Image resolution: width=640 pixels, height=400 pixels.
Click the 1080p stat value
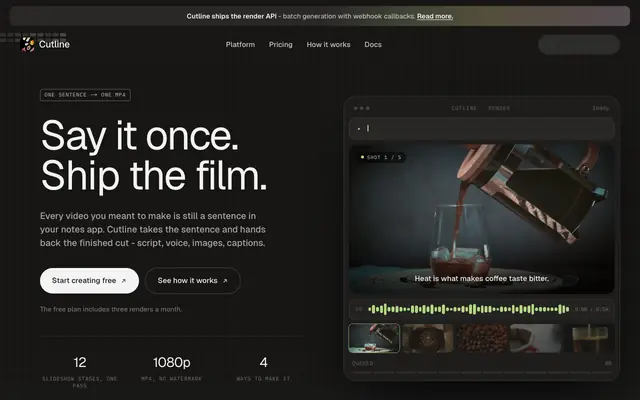pyautogui.click(x=171, y=362)
